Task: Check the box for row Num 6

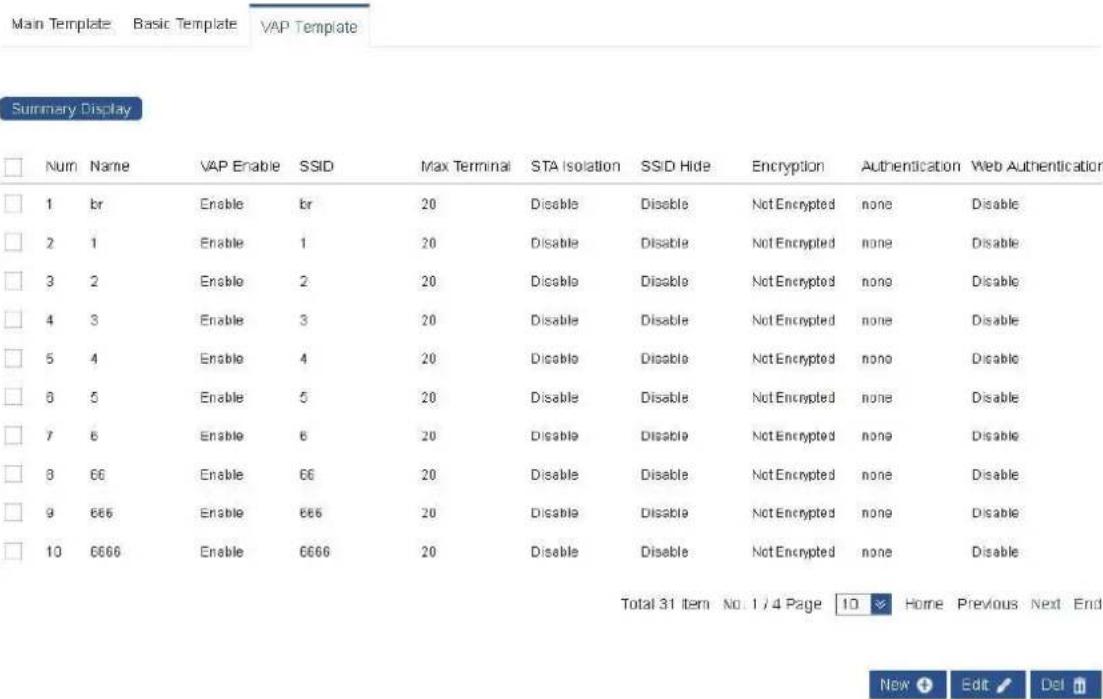Action: click(13, 397)
